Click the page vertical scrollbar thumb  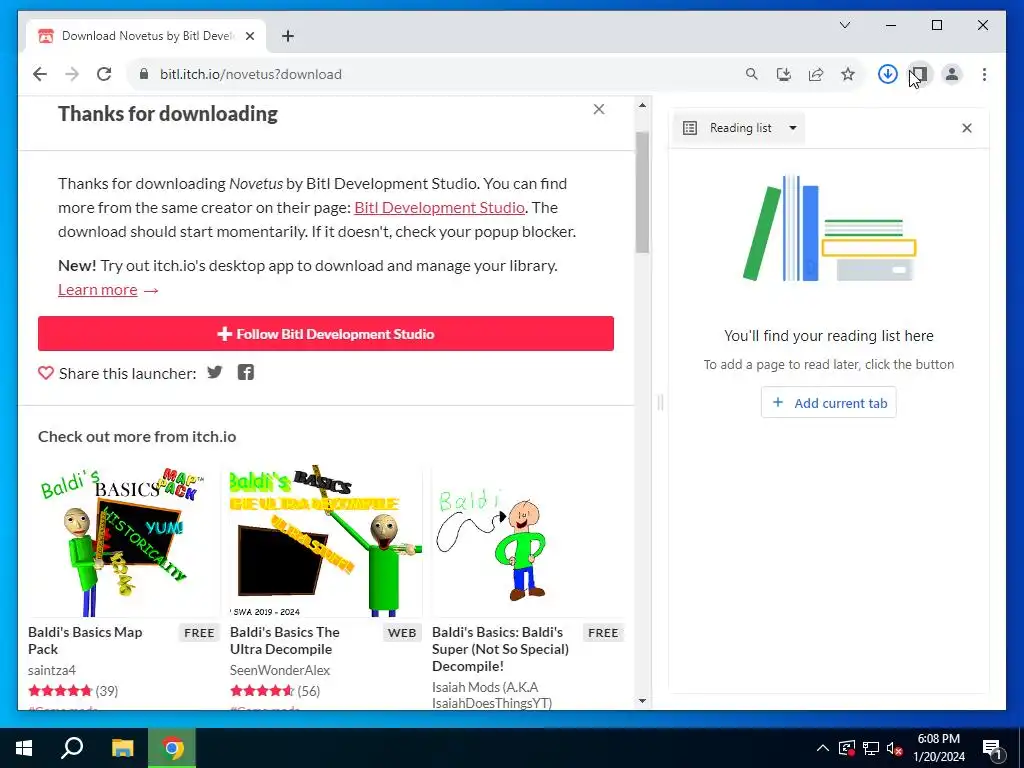(x=643, y=192)
